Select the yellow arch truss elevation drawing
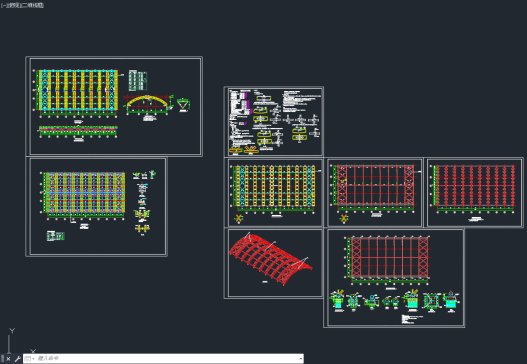The height and width of the screenshot is (364, 527). tap(147, 104)
